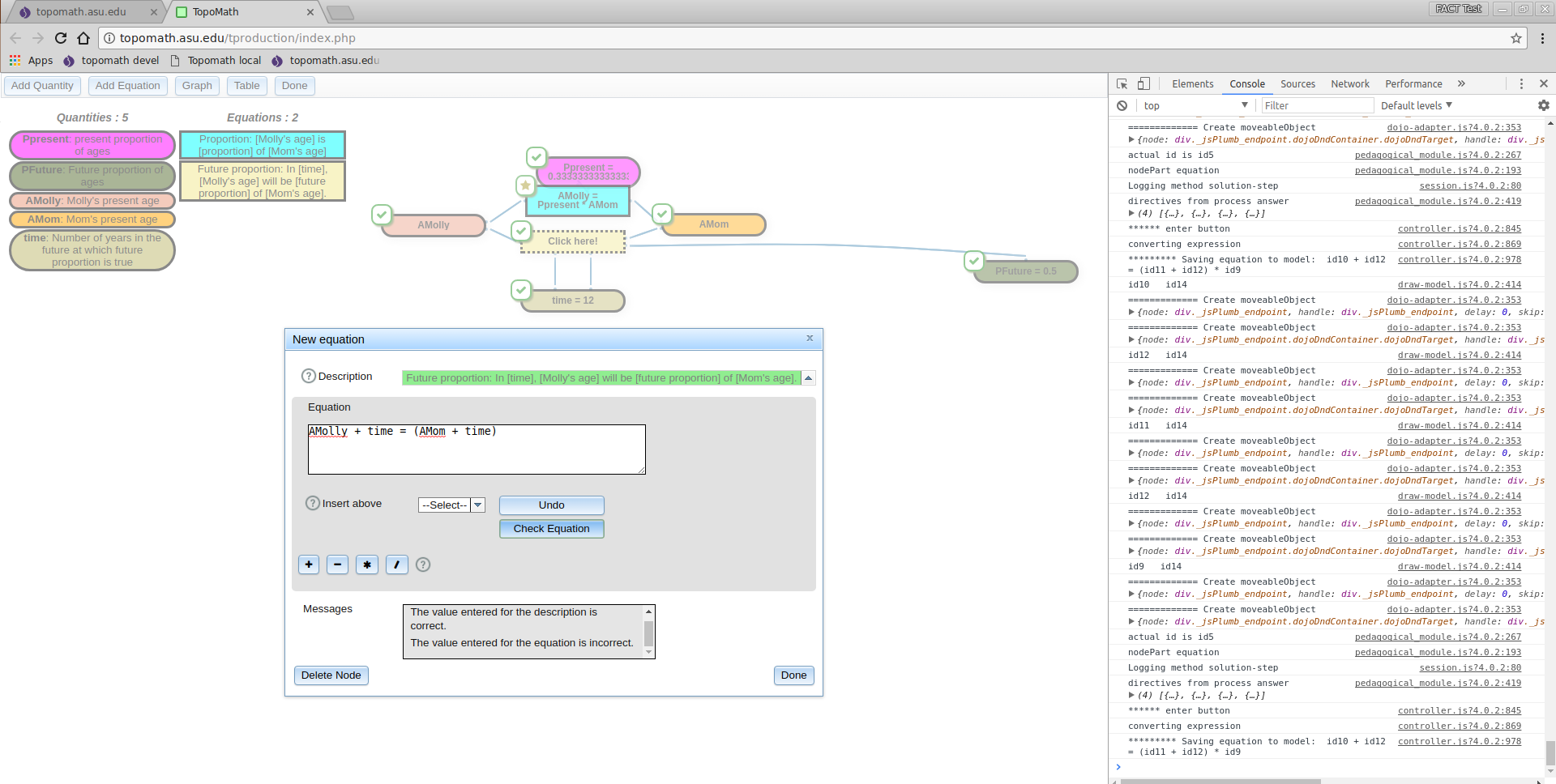Click the checkmark on the AMolly node
The height and width of the screenshot is (784, 1556).
382,215
